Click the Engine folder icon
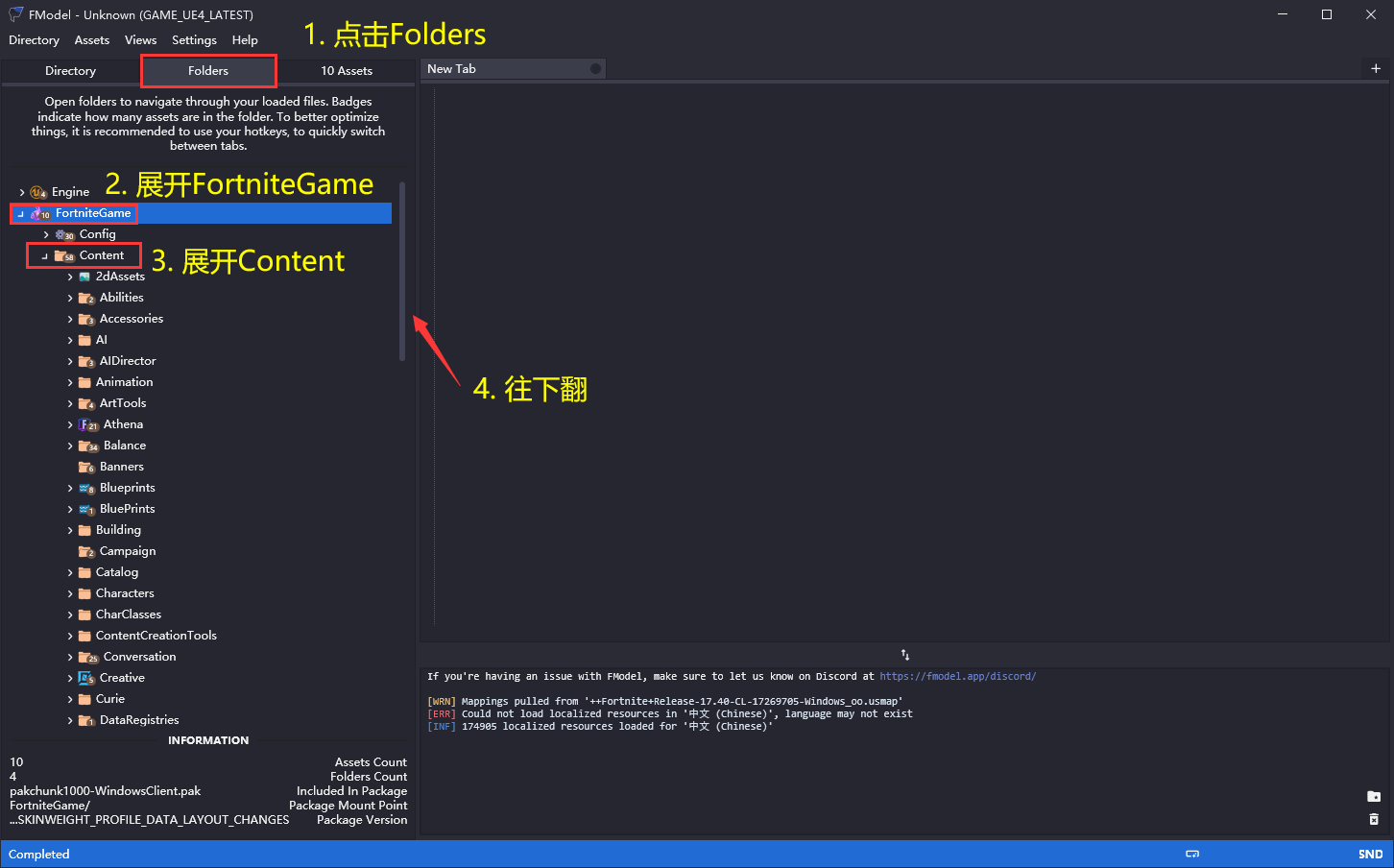 click(x=37, y=192)
